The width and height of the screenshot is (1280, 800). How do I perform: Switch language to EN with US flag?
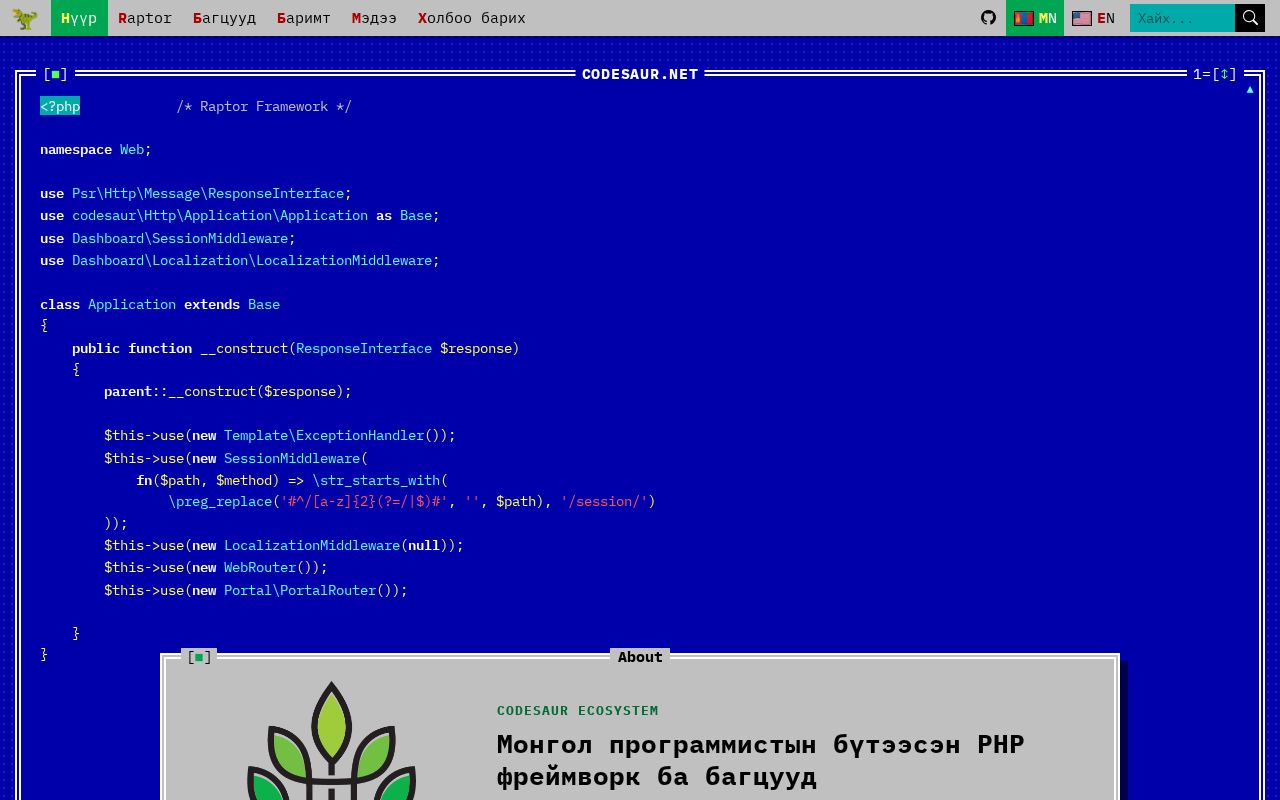(x=1093, y=18)
